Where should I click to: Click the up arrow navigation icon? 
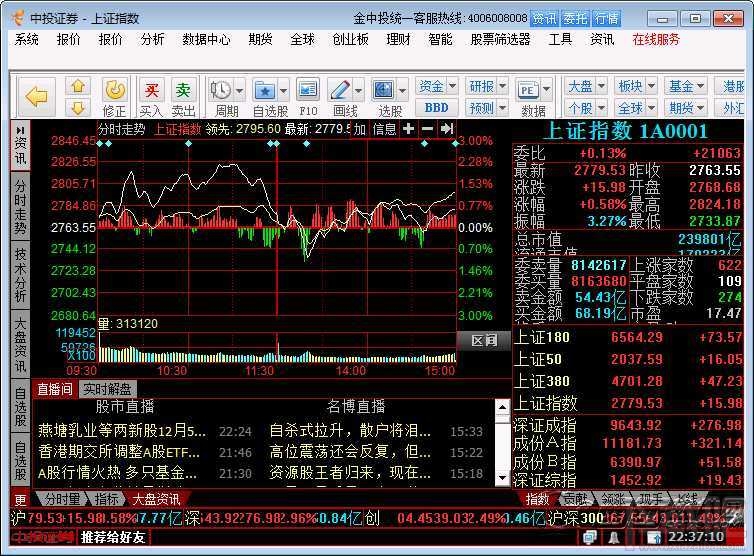[x=78, y=86]
